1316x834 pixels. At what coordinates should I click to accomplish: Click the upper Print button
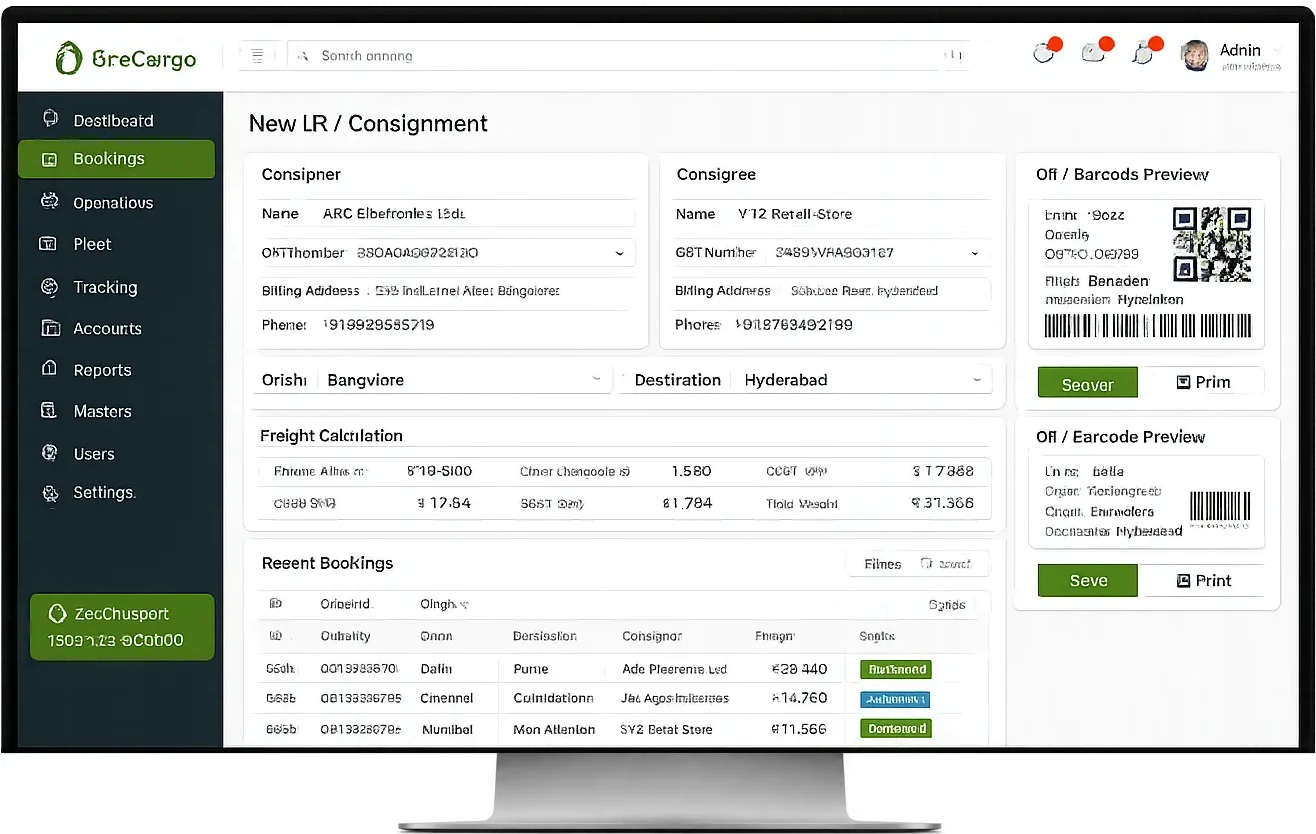(x=1203, y=382)
